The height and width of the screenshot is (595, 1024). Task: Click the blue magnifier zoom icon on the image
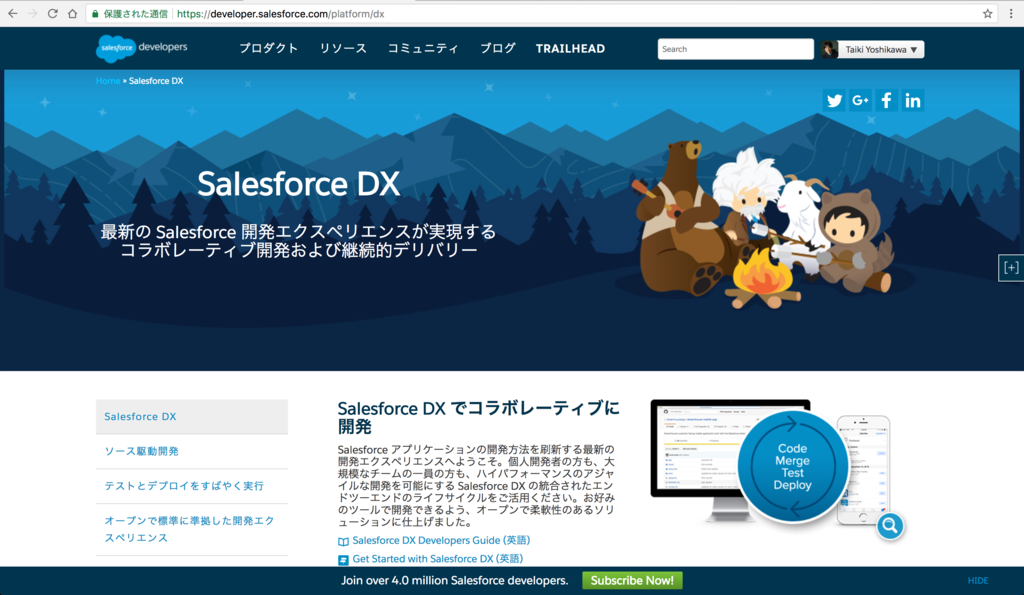[890, 526]
